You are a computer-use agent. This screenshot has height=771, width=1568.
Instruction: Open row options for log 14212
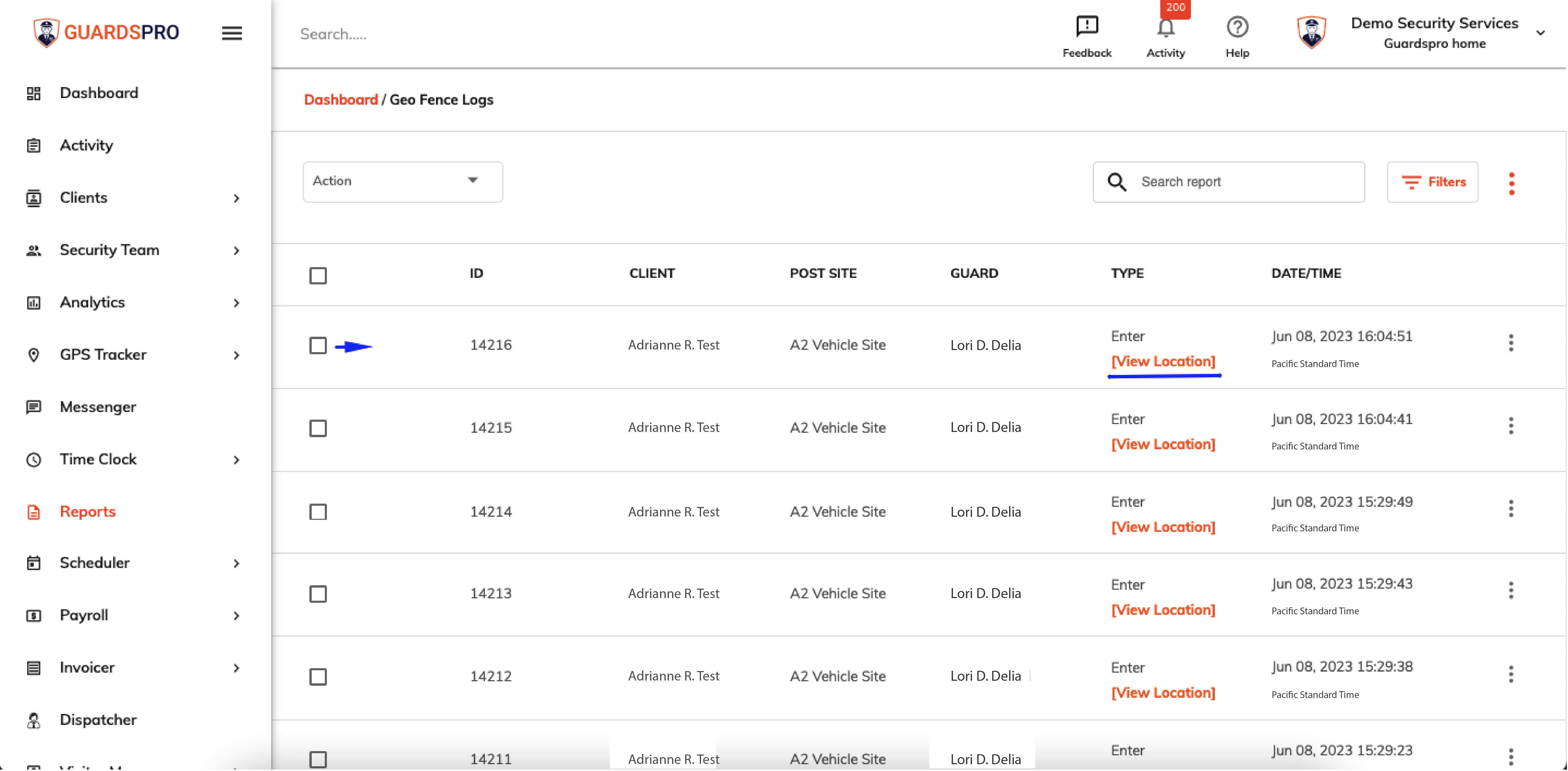click(x=1511, y=675)
